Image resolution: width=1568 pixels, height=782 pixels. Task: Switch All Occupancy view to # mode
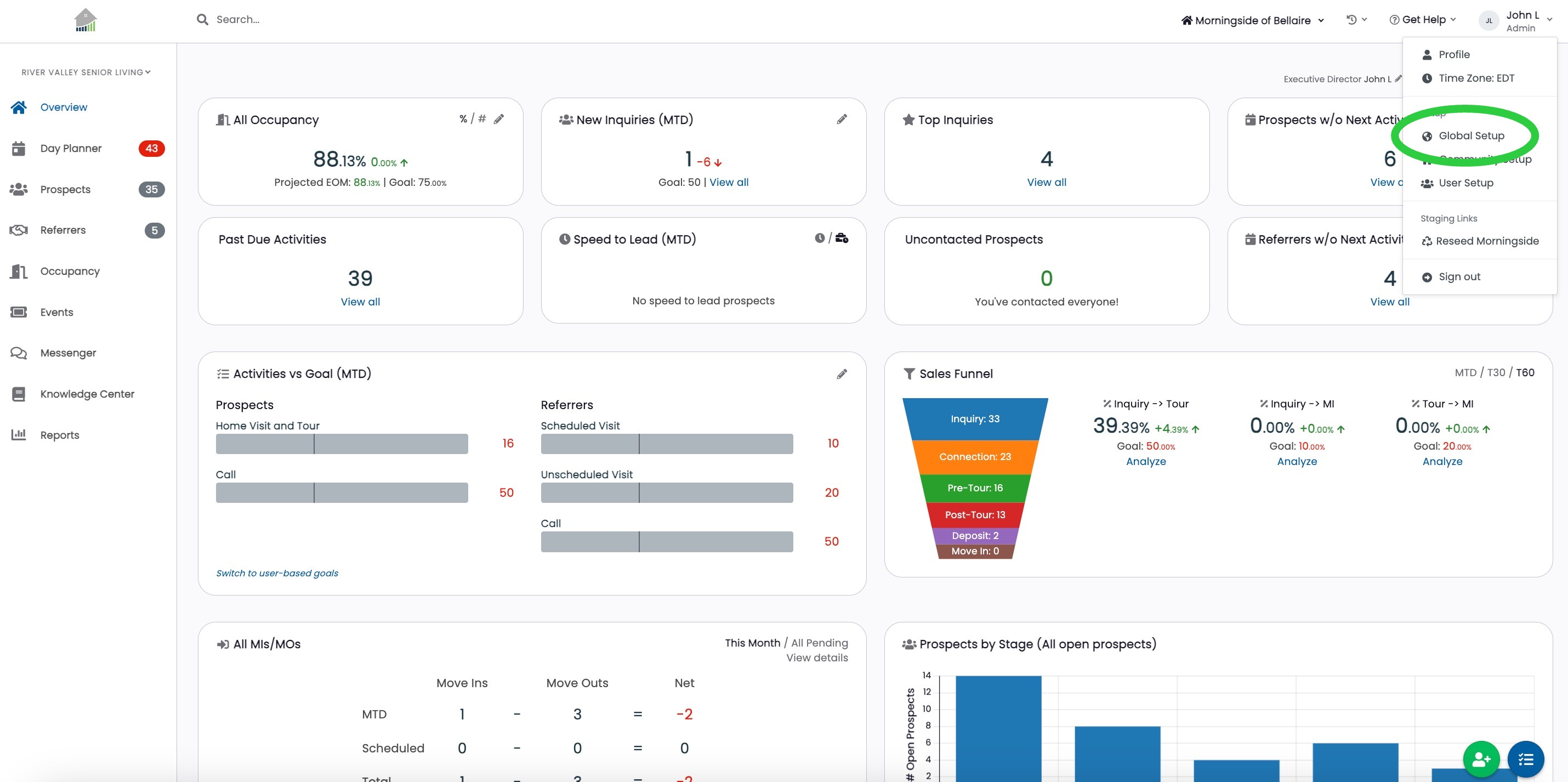[x=481, y=119]
